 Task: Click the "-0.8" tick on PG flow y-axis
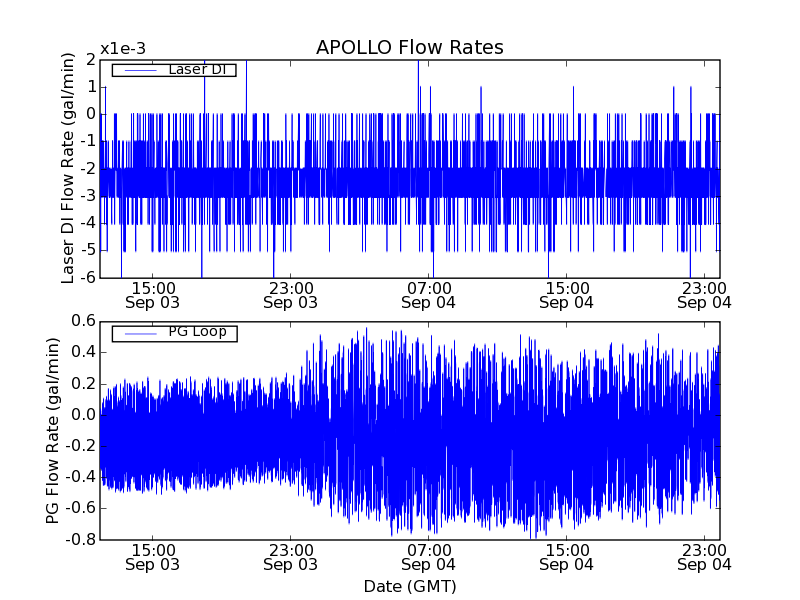81,539
